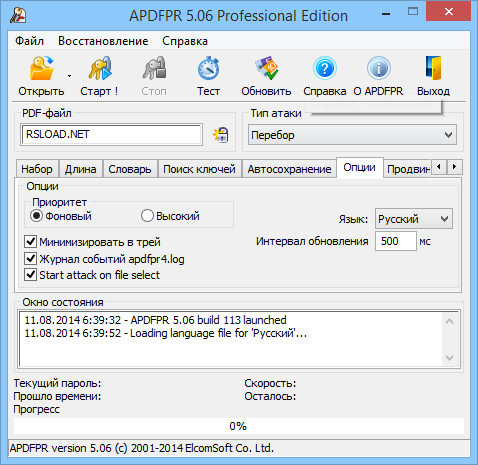This screenshot has width=478, height=465.
Task: Click the Стоп toolbar icon
Action: [x=154, y=69]
